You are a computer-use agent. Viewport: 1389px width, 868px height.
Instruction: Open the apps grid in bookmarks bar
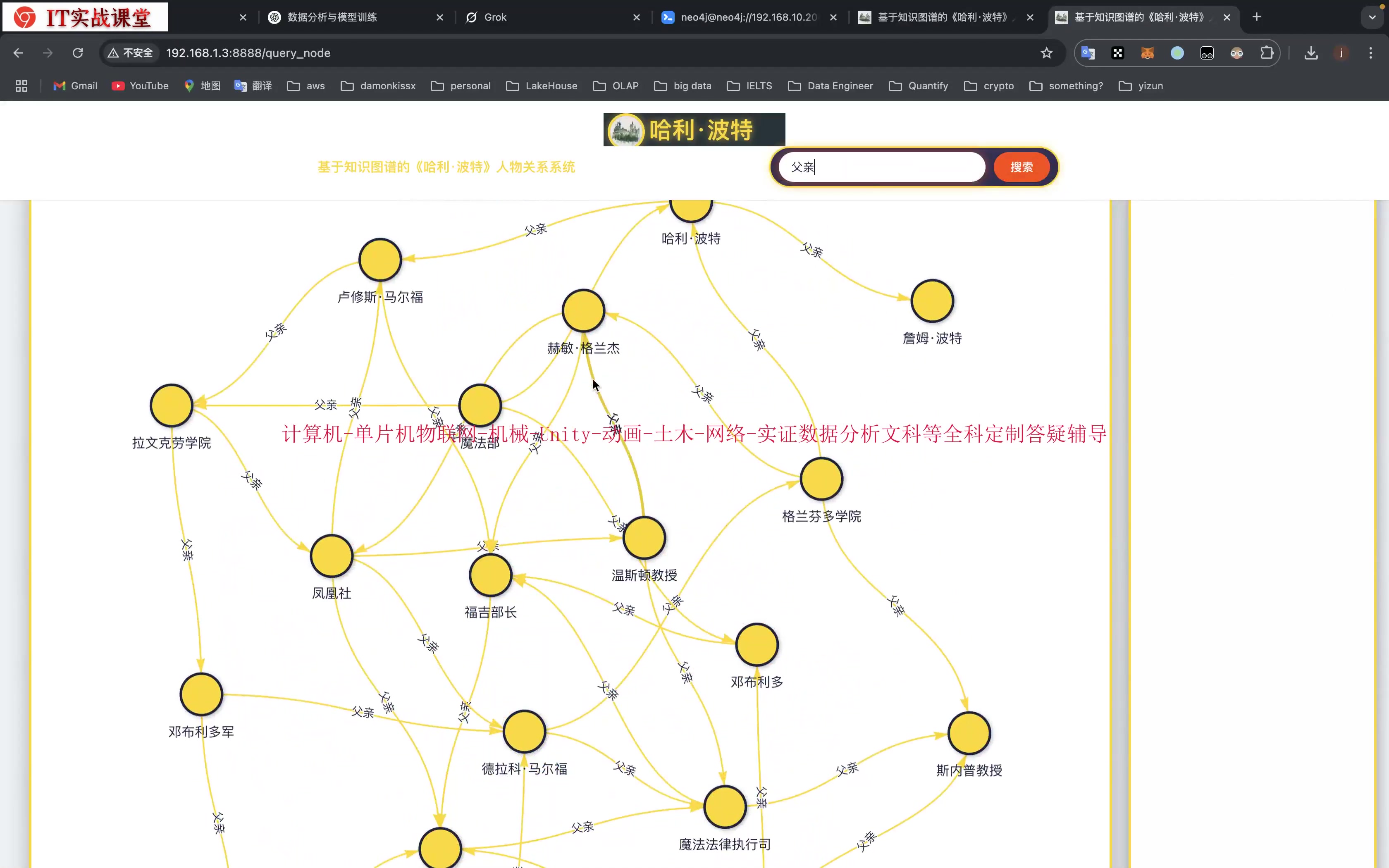coord(21,86)
